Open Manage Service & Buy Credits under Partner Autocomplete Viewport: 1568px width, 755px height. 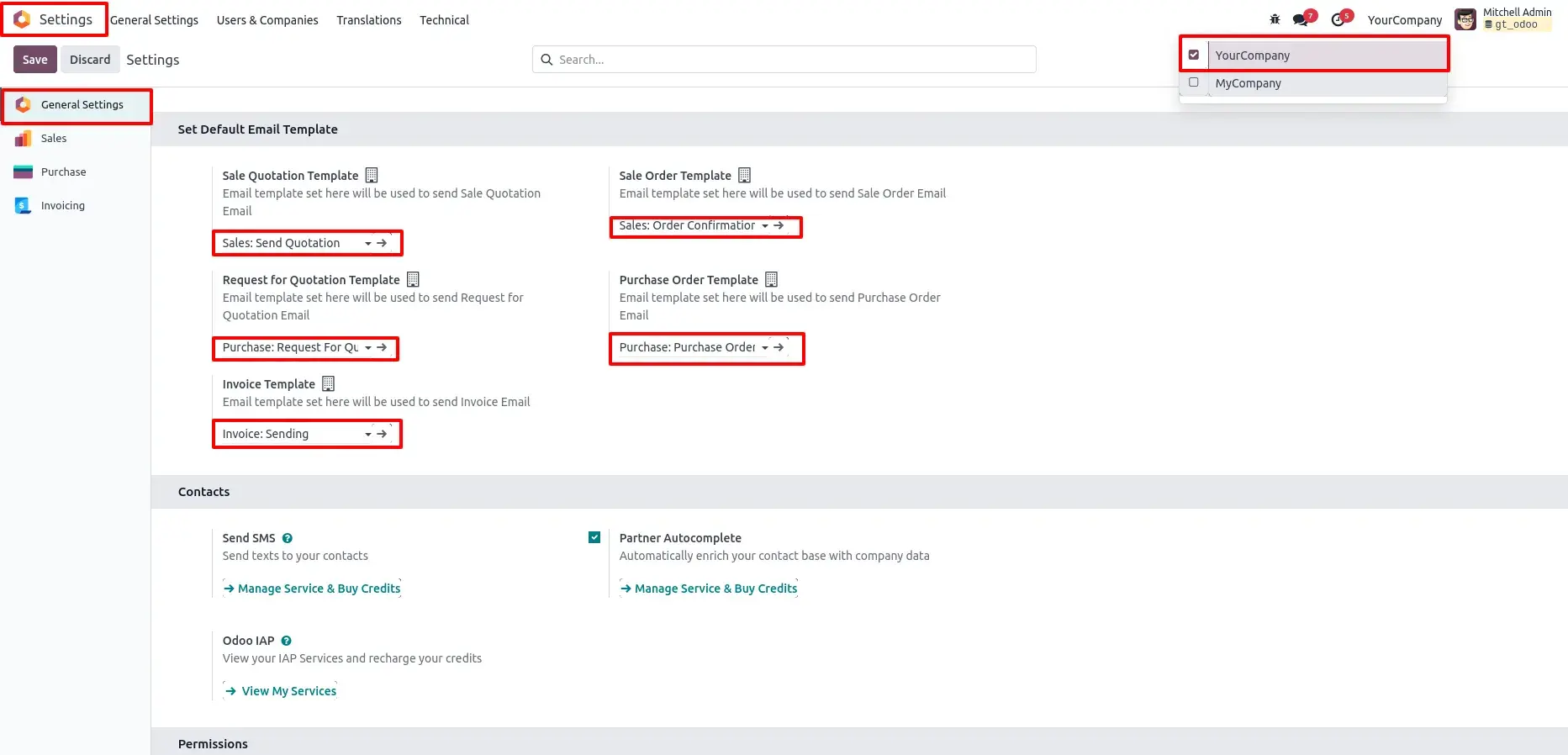[x=709, y=589]
